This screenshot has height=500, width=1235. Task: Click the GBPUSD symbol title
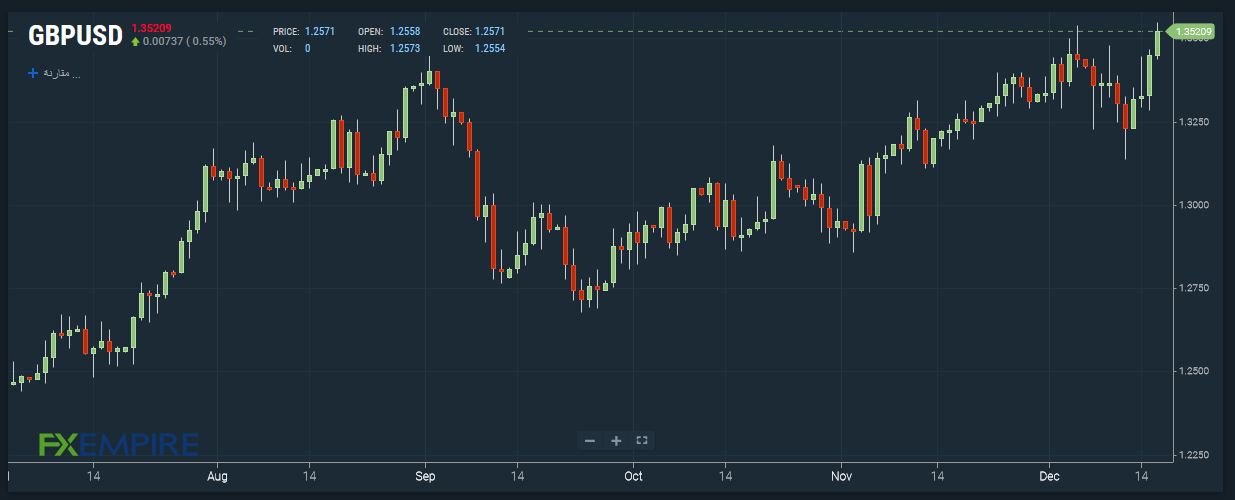75,36
